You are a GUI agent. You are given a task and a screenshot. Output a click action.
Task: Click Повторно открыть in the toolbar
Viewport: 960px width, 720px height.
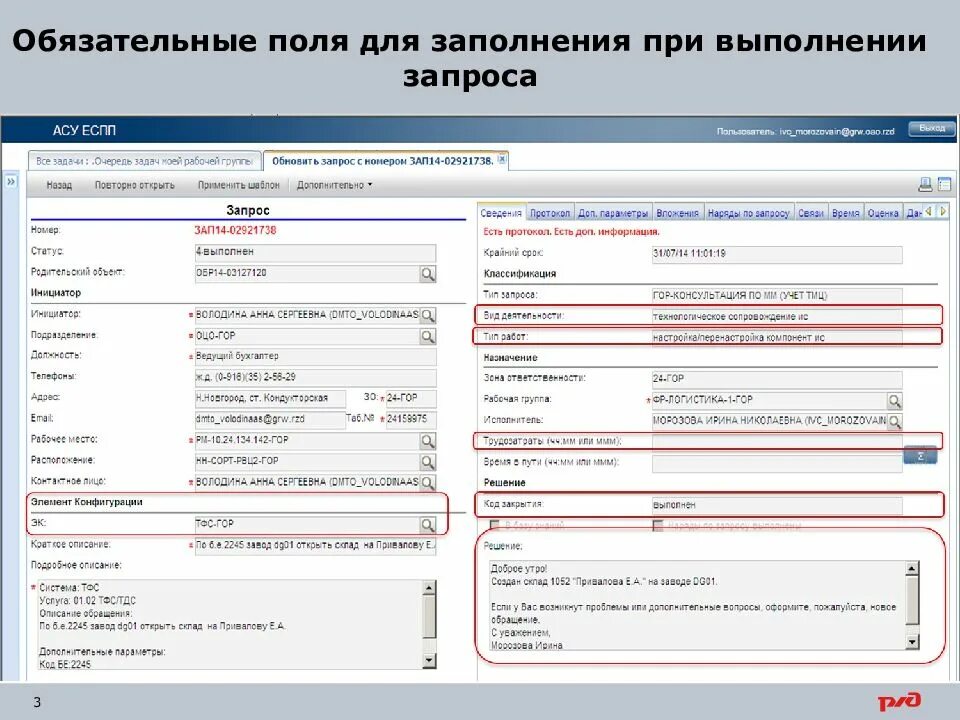[135, 185]
